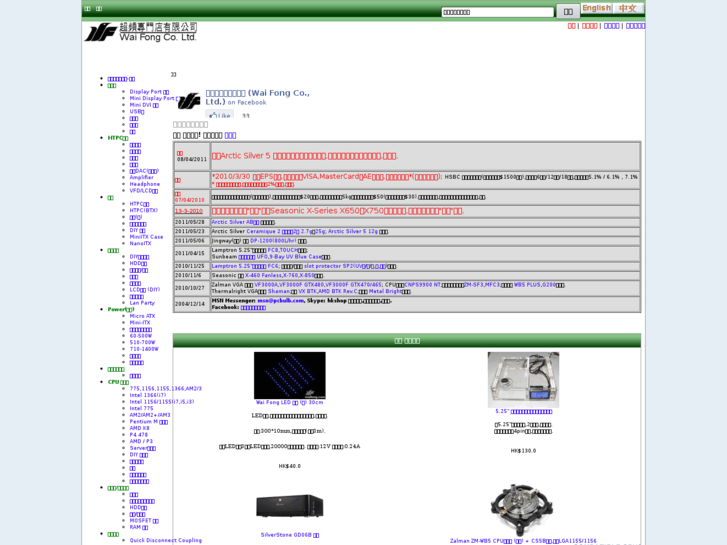Switch language to English
The height and width of the screenshot is (545, 727).
[x=596, y=8]
